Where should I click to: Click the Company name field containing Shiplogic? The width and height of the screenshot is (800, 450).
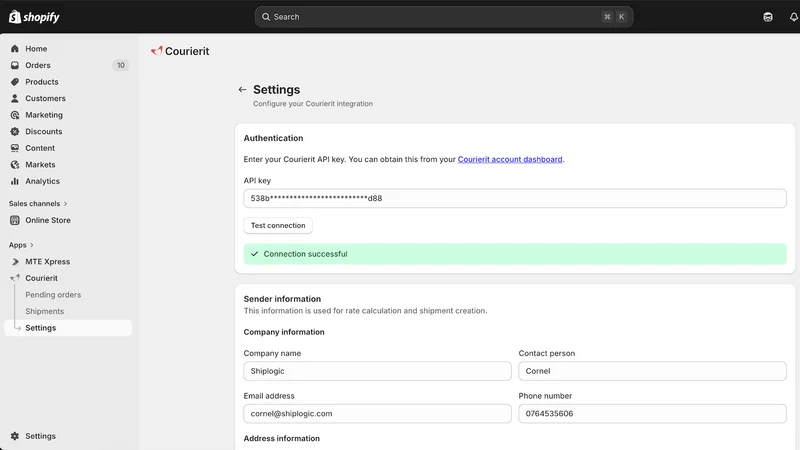[x=377, y=371]
